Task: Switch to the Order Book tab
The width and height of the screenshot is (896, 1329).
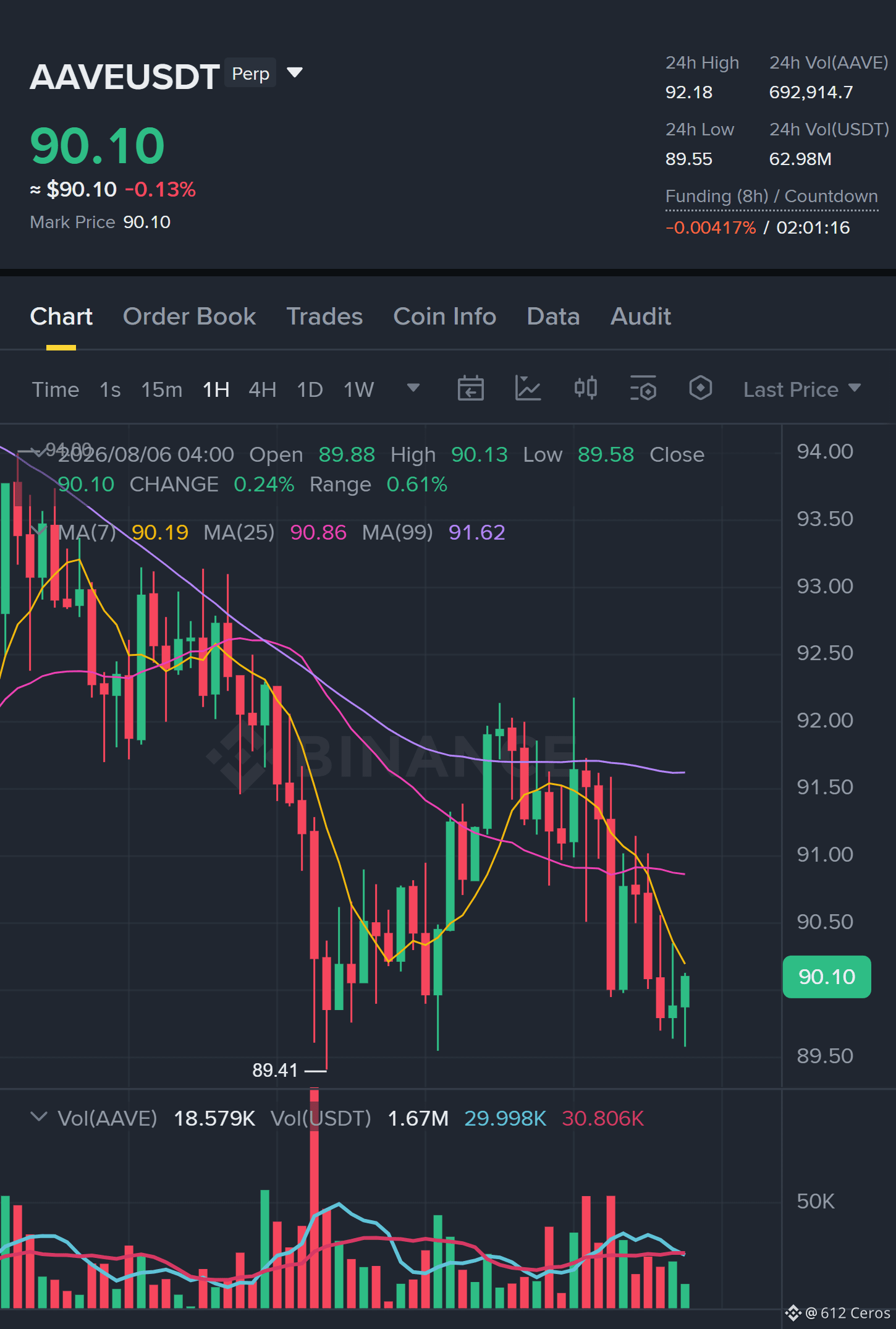Action: 189,316
